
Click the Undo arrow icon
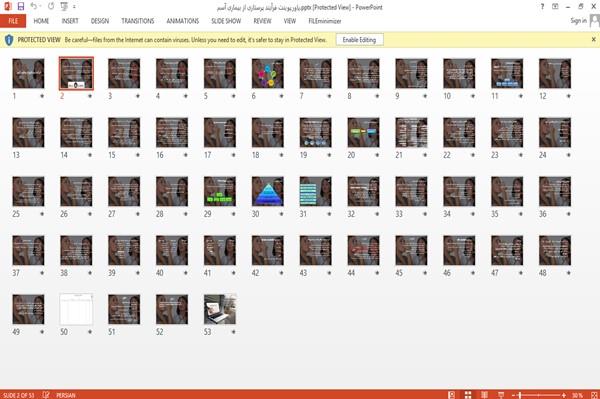click(34, 6)
